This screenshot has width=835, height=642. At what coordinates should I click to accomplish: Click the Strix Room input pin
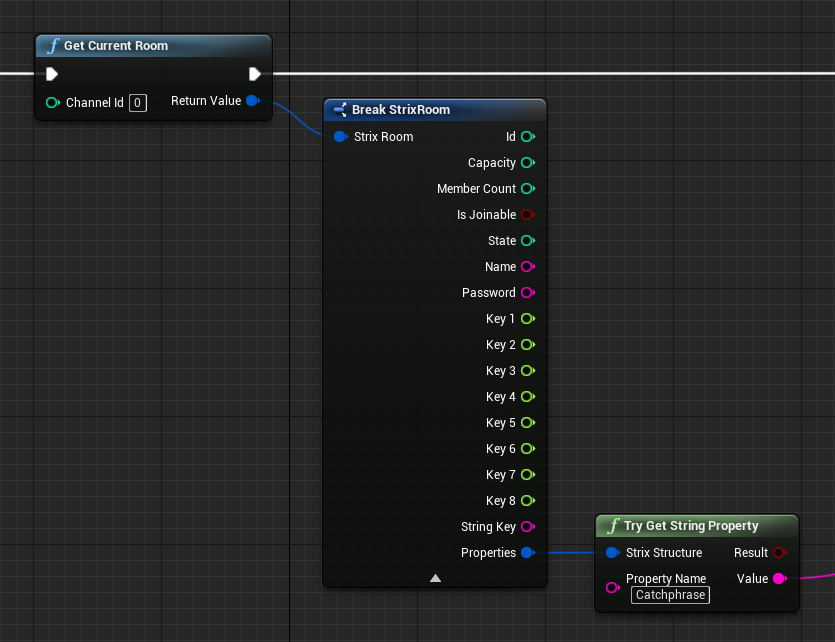coord(341,137)
